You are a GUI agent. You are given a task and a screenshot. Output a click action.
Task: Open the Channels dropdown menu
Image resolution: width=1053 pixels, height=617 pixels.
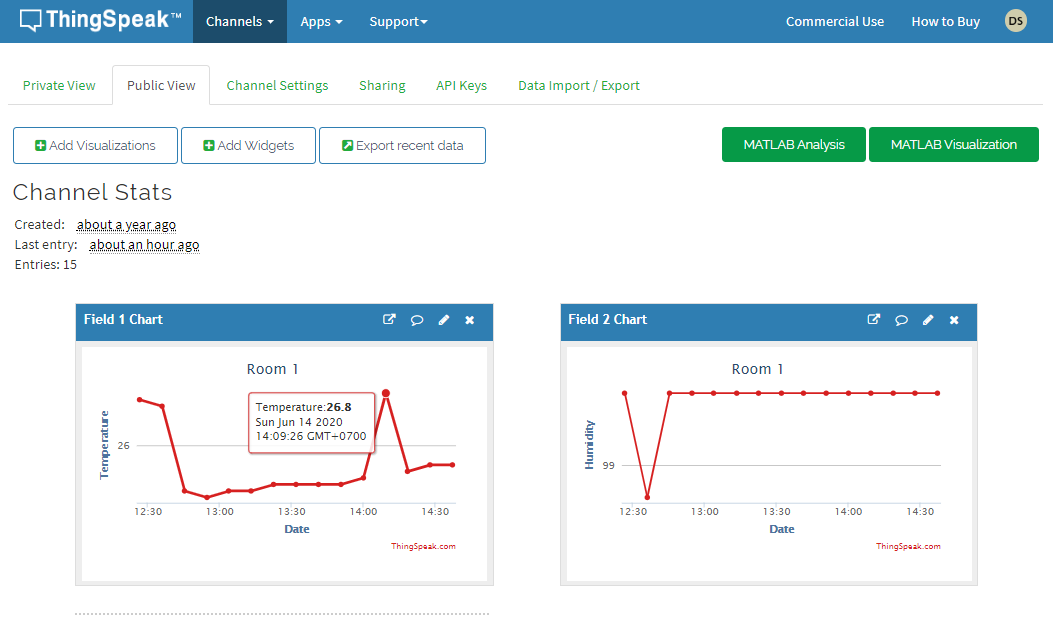click(240, 21)
